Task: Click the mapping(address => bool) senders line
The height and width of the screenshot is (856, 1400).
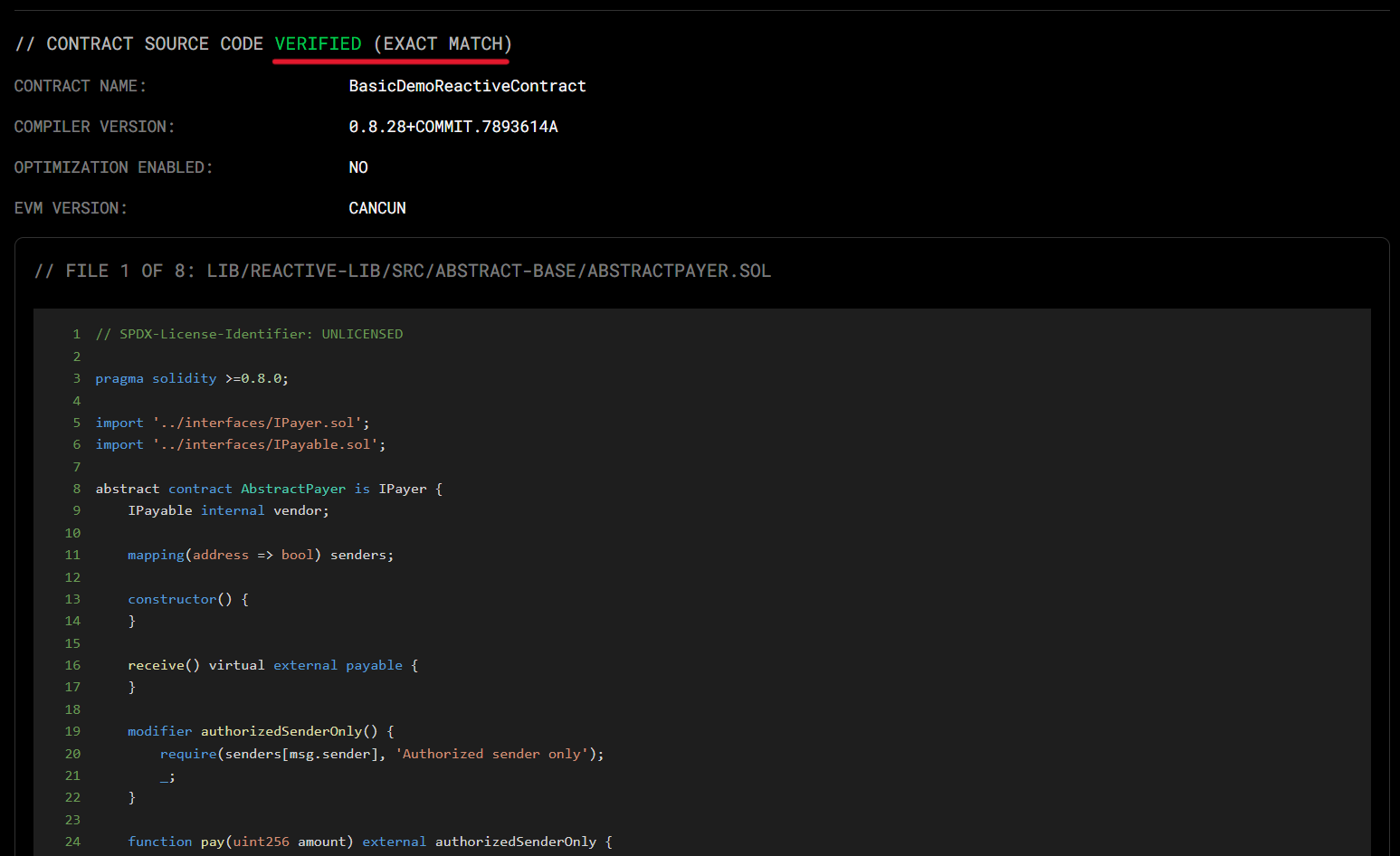Action: (261, 555)
